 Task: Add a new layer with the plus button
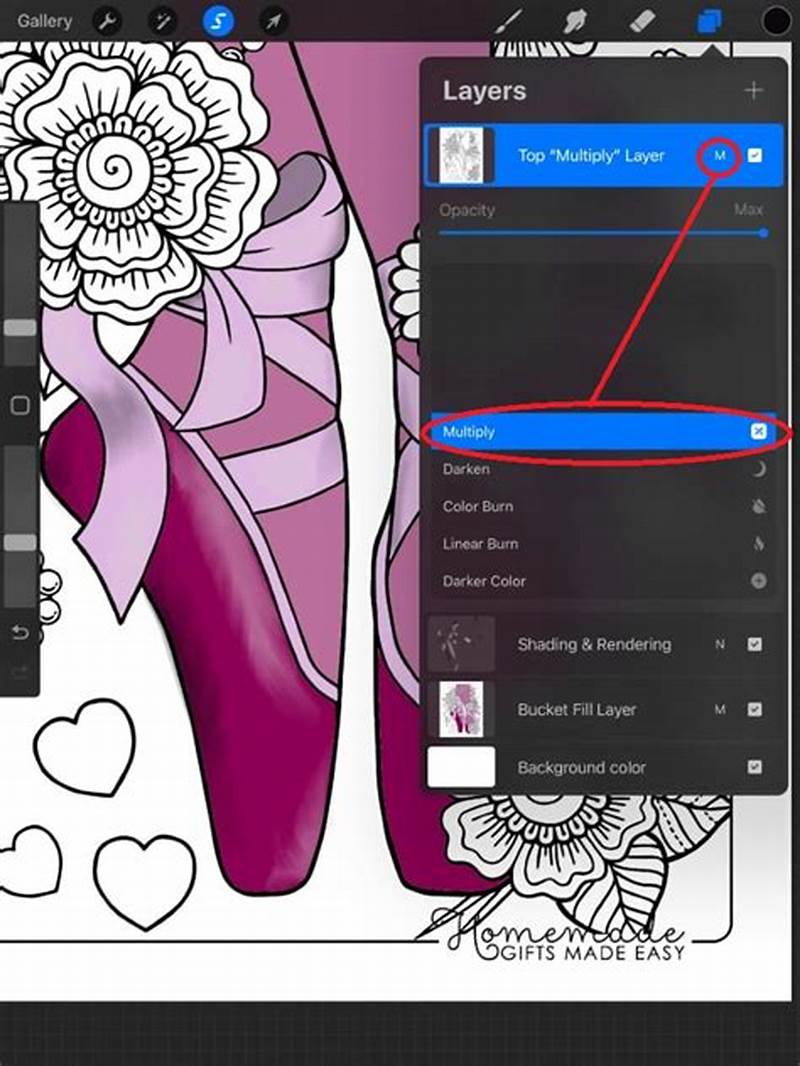coord(754,90)
